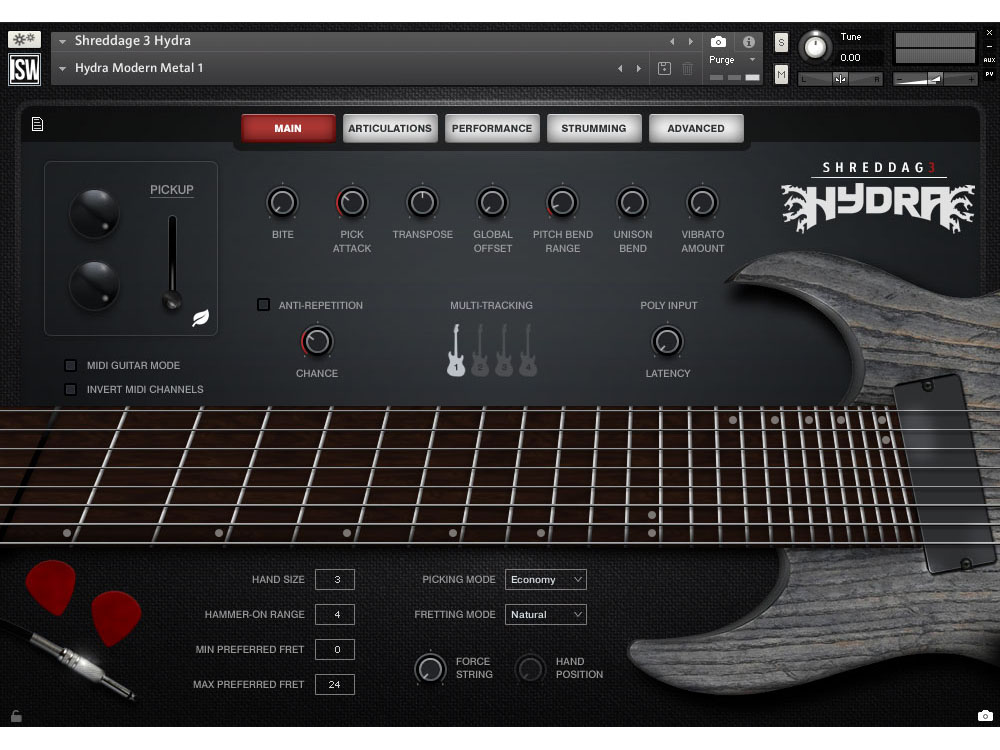Go to next instrument arrow
1000x750 pixels.
point(691,41)
